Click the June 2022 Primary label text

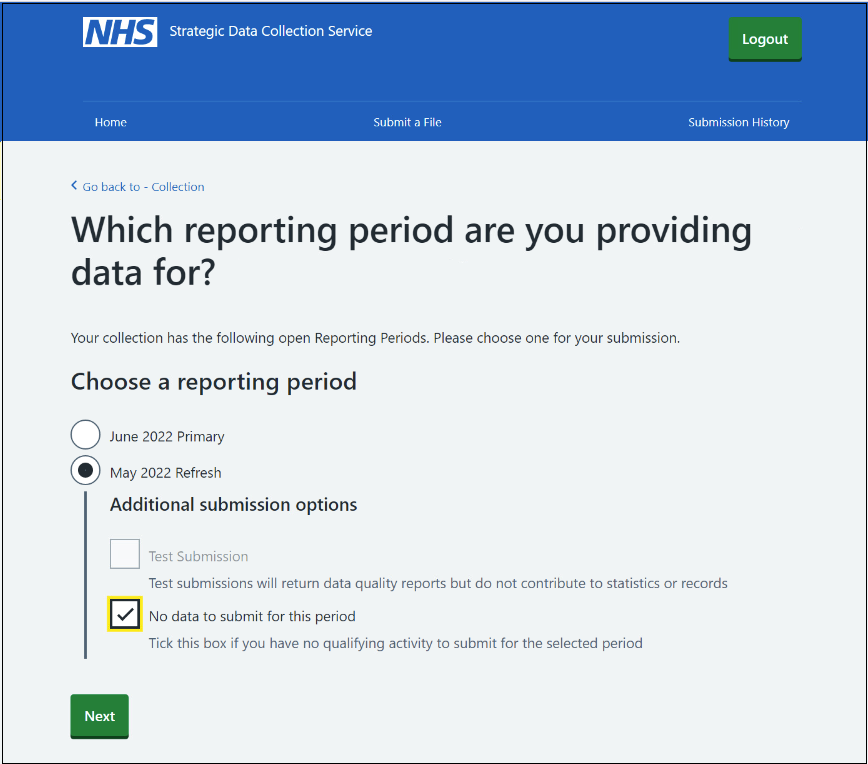167,437
